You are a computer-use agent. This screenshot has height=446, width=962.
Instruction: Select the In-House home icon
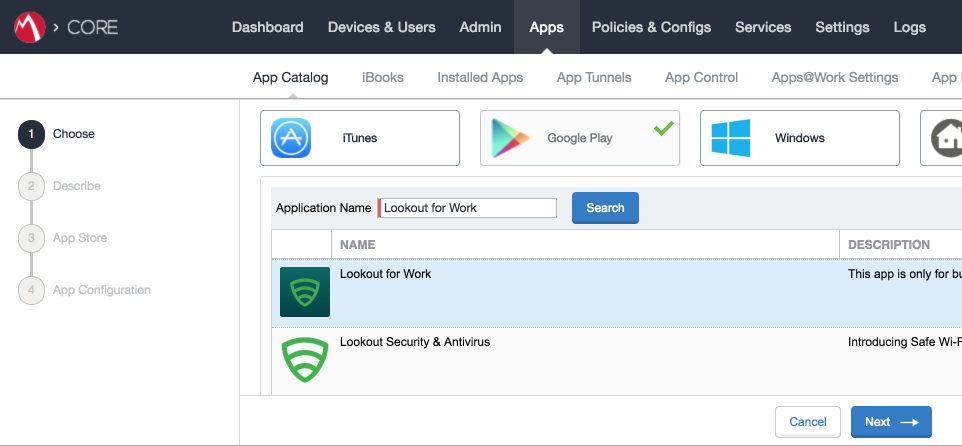(947, 138)
